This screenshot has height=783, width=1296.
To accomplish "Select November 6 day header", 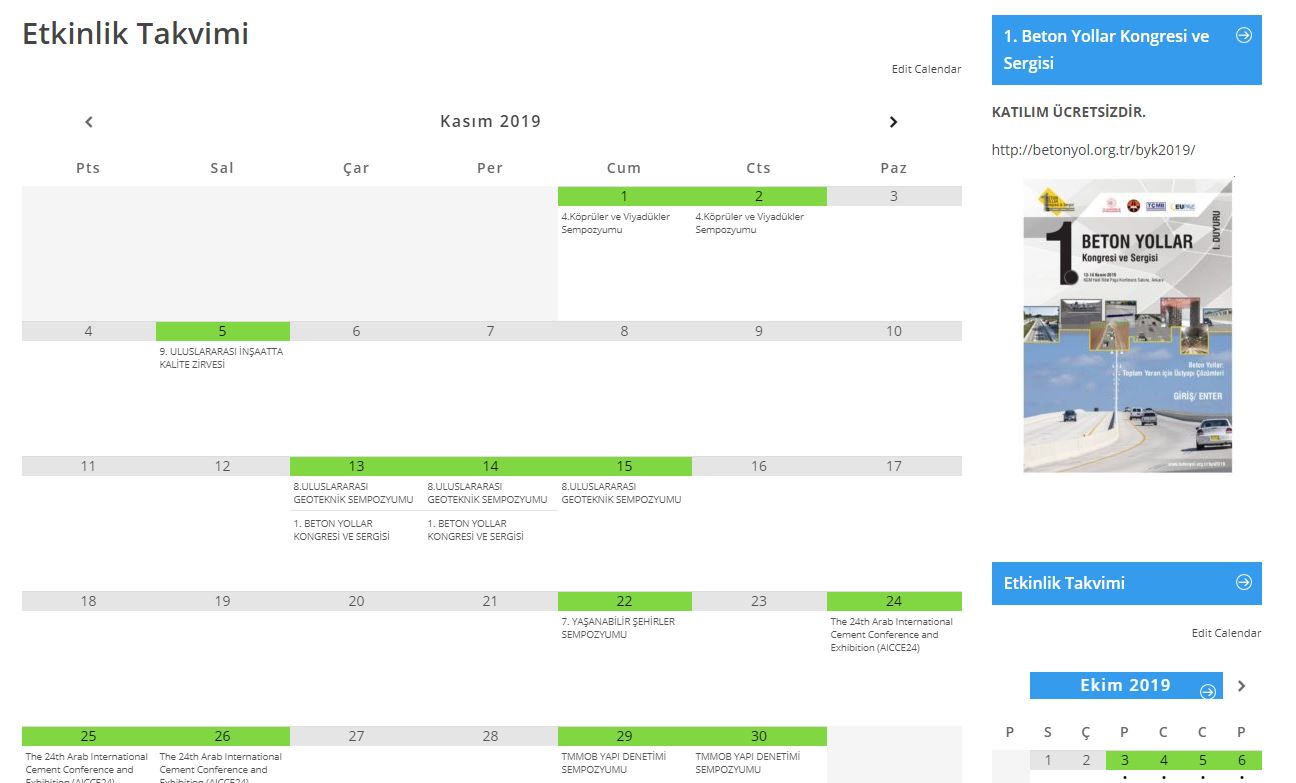I will 357,331.
